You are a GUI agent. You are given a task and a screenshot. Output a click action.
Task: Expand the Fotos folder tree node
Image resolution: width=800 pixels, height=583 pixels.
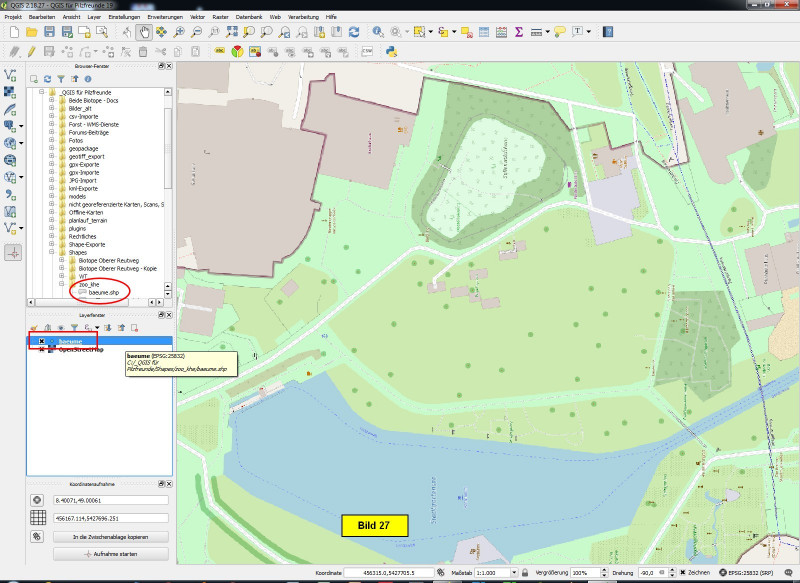point(51,140)
